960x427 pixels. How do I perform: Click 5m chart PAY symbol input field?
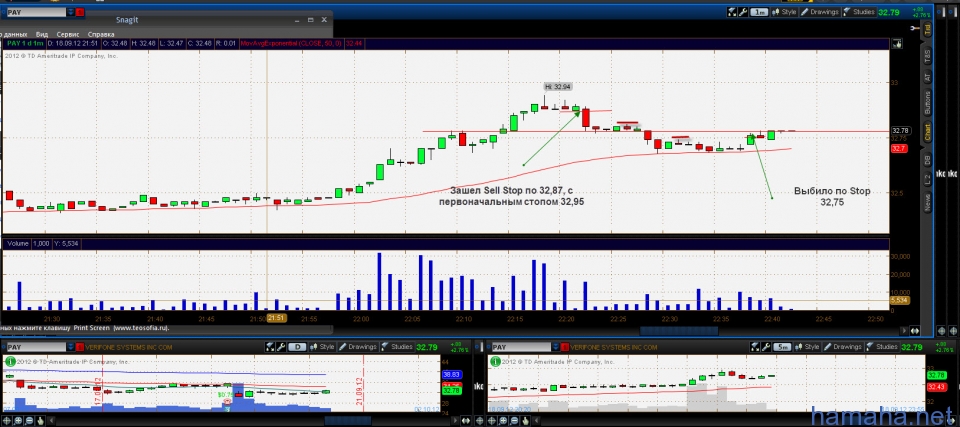[521, 347]
